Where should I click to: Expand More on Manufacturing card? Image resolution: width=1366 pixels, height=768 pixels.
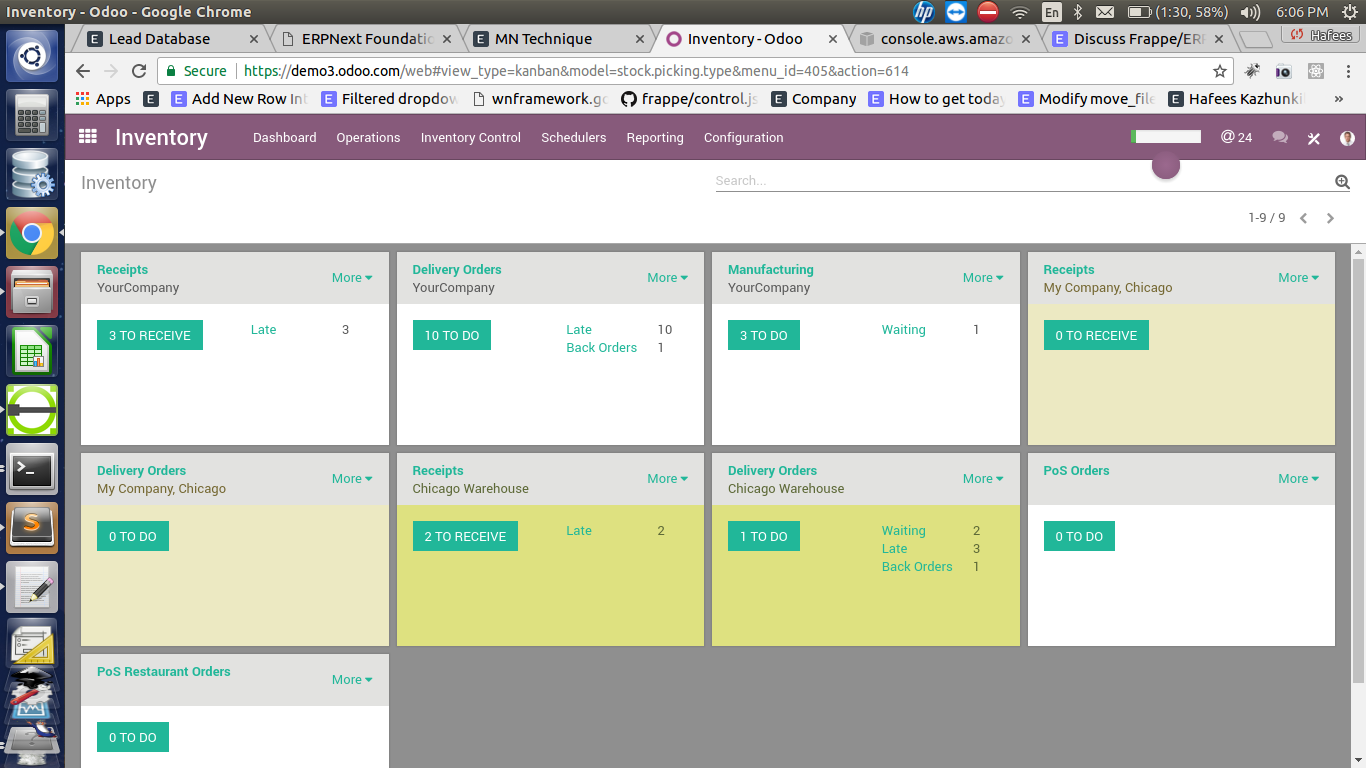click(x=983, y=278)
